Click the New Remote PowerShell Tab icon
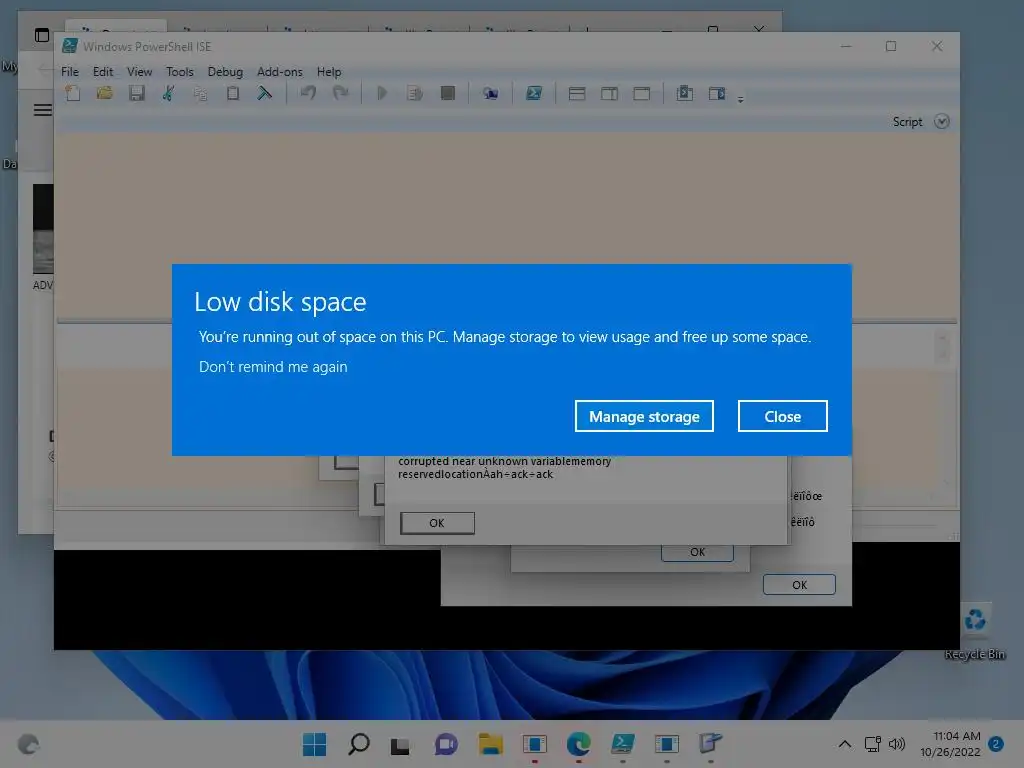The image size is (1024, 768). click(x=490, y=93)
